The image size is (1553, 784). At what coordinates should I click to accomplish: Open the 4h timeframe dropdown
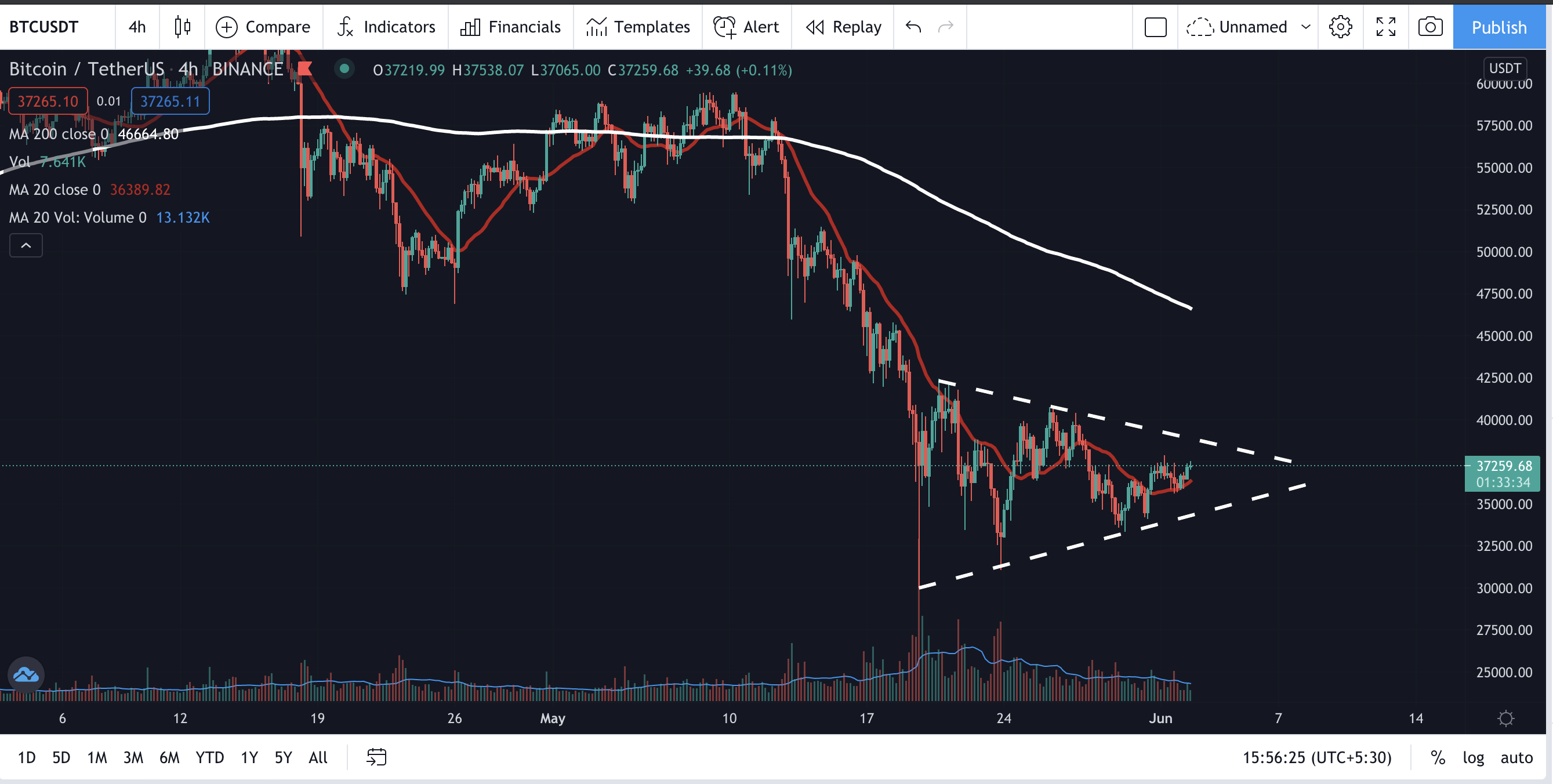[137, 27]
